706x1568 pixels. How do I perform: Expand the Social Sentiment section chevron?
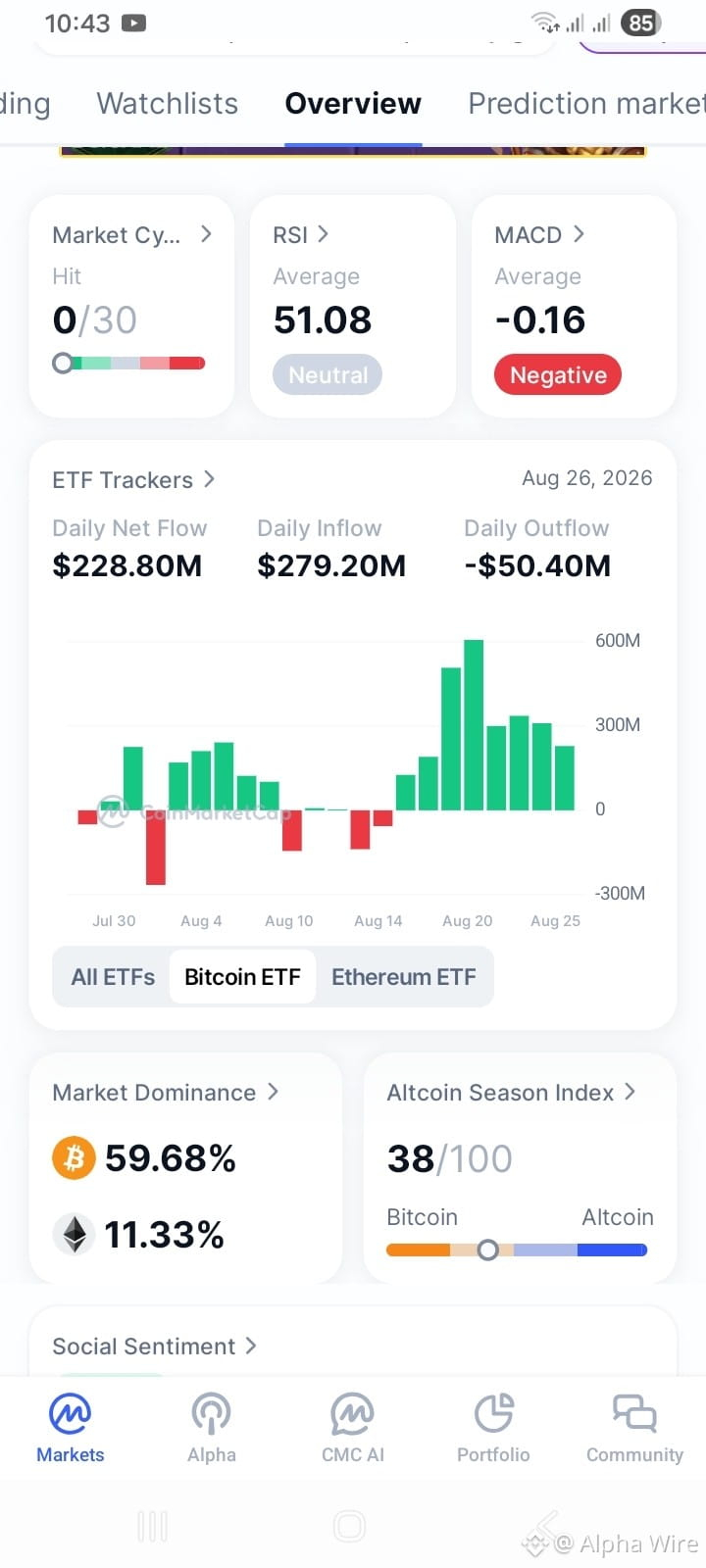pyautogui.click(x=251, y=1346)
